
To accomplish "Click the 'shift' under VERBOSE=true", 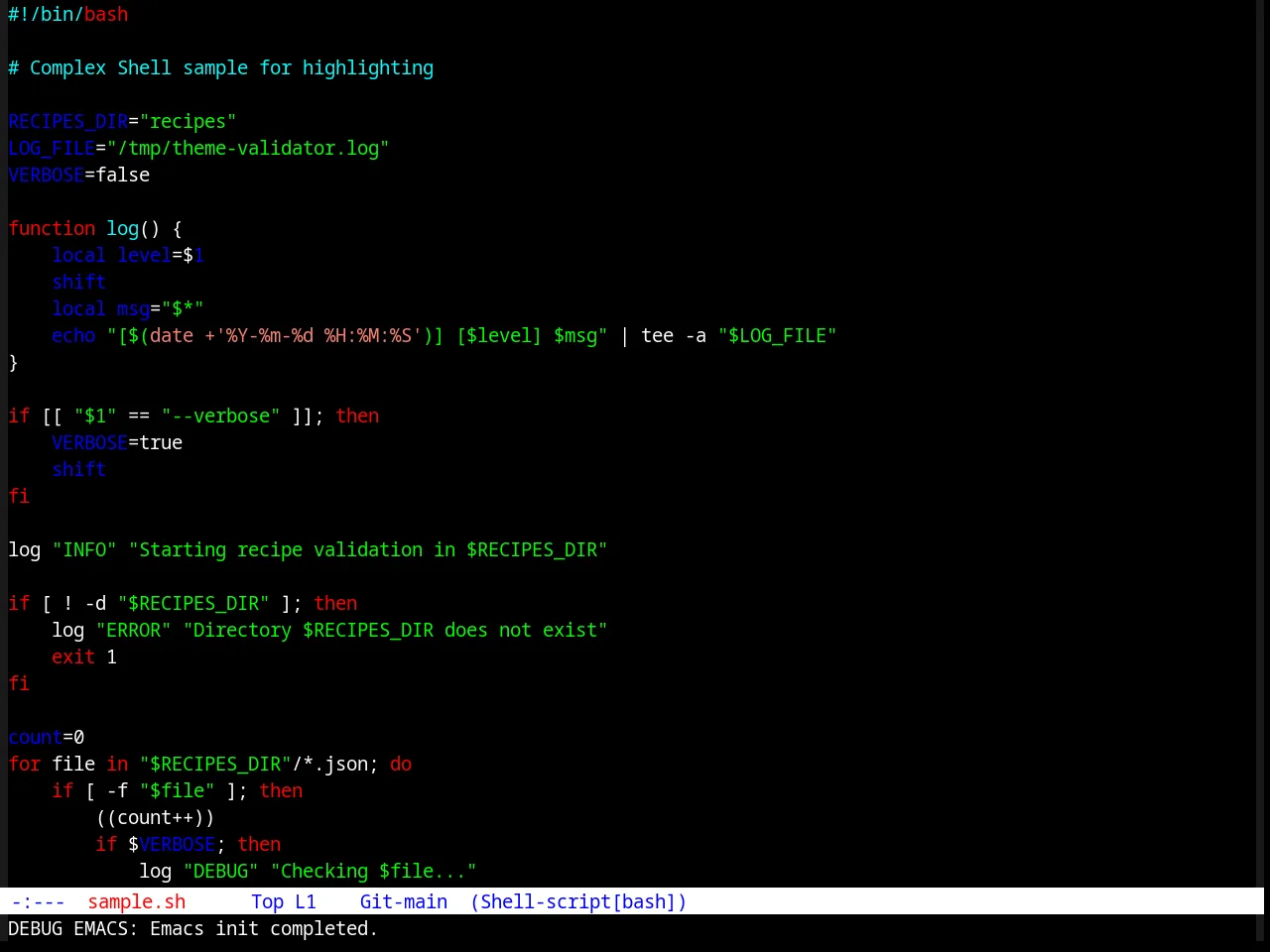I will click(x=79, y=469).
